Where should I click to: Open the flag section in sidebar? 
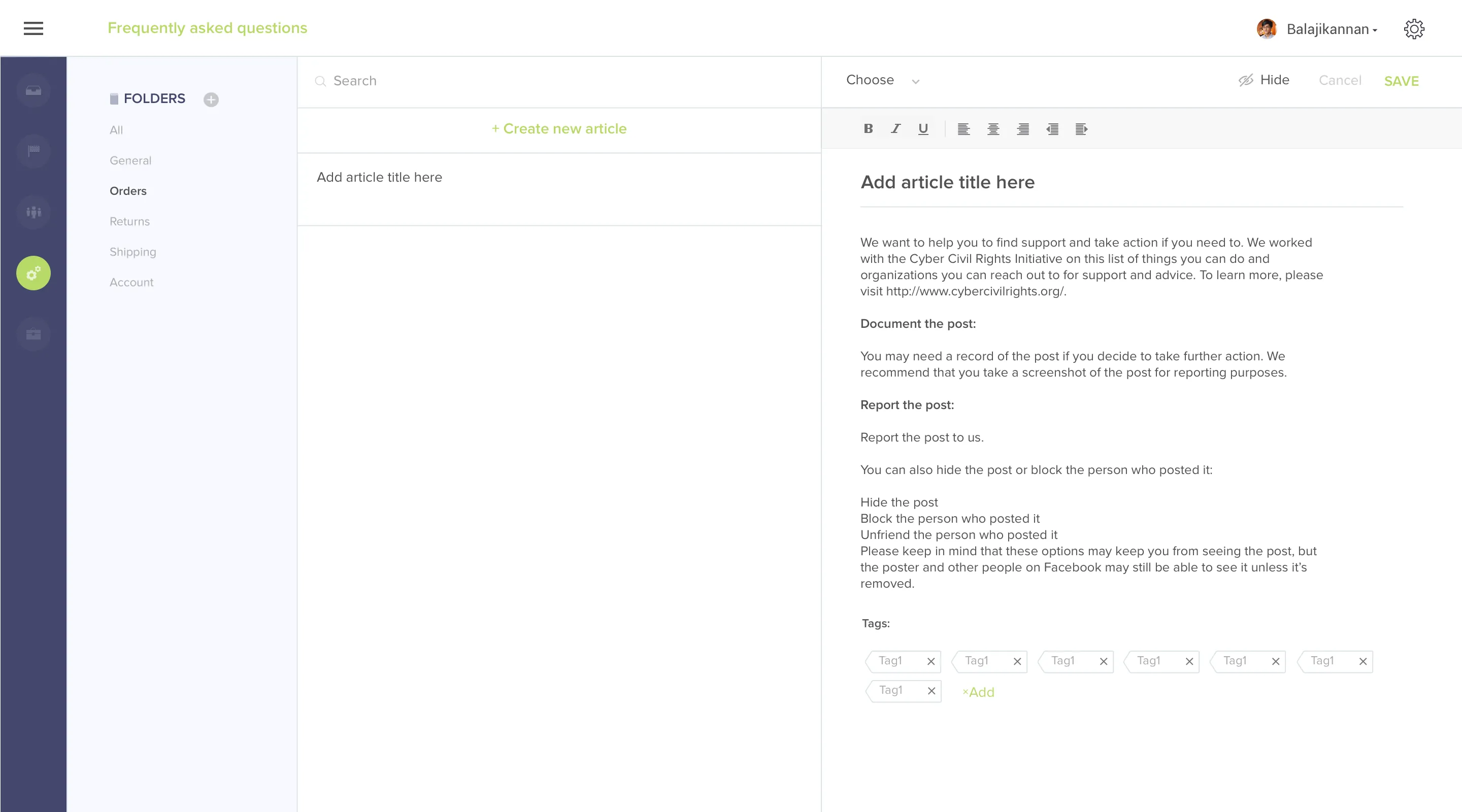(34, 151)
